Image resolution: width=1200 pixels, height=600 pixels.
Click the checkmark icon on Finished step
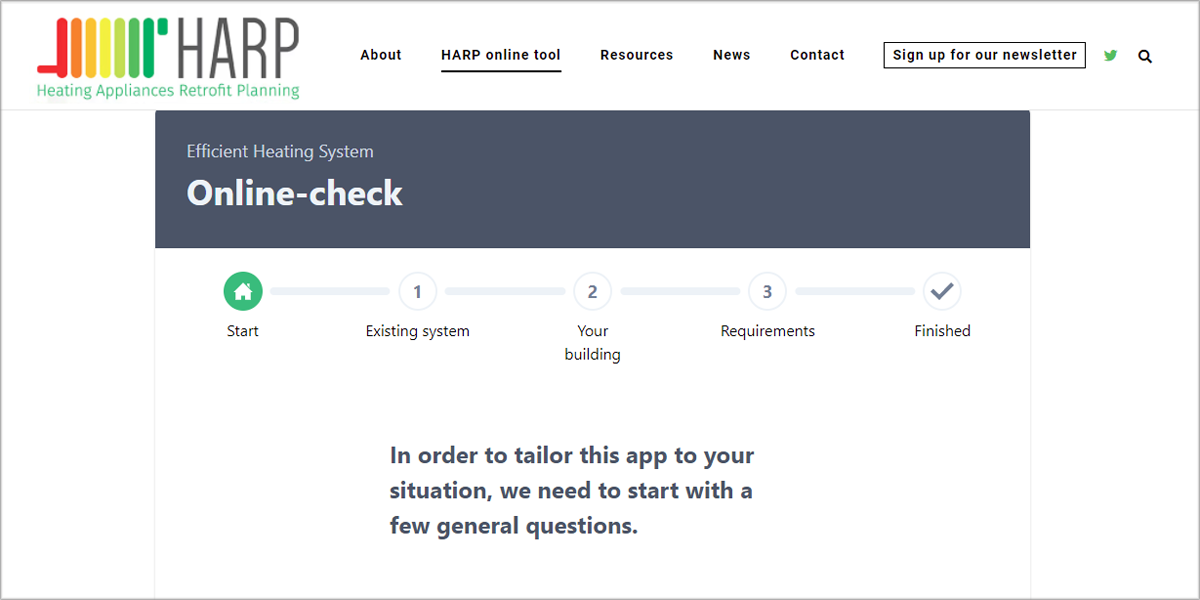(942, 291)
